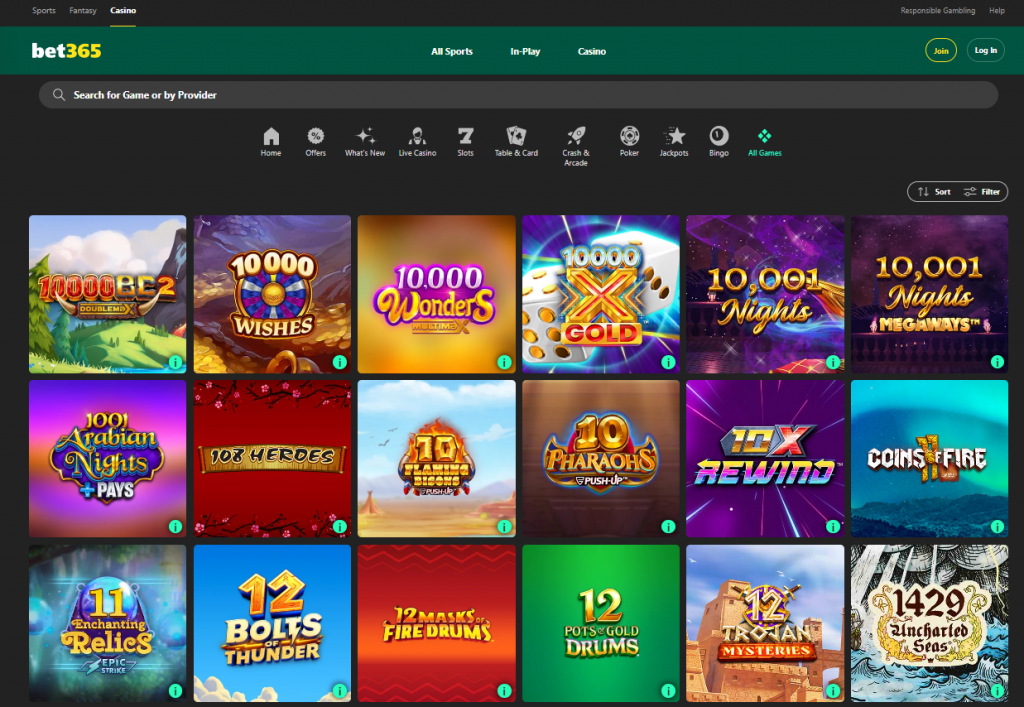The image size is (1024, 707).
Task: Show info for 12 Bolts of Thunder
Action: point(340,691)
